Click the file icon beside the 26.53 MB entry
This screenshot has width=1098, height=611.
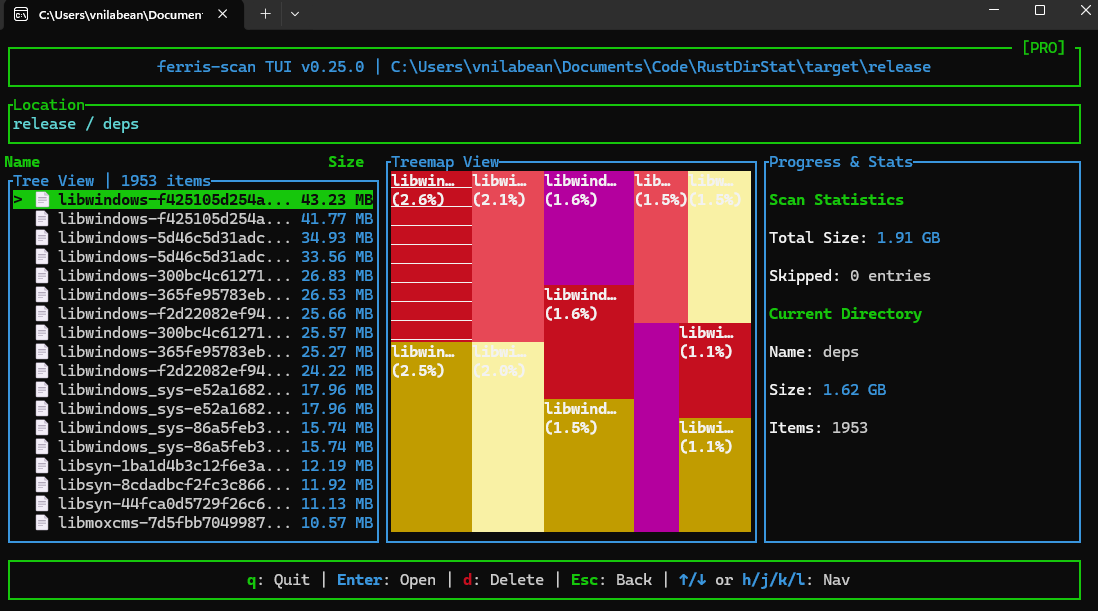coord(42,295)
